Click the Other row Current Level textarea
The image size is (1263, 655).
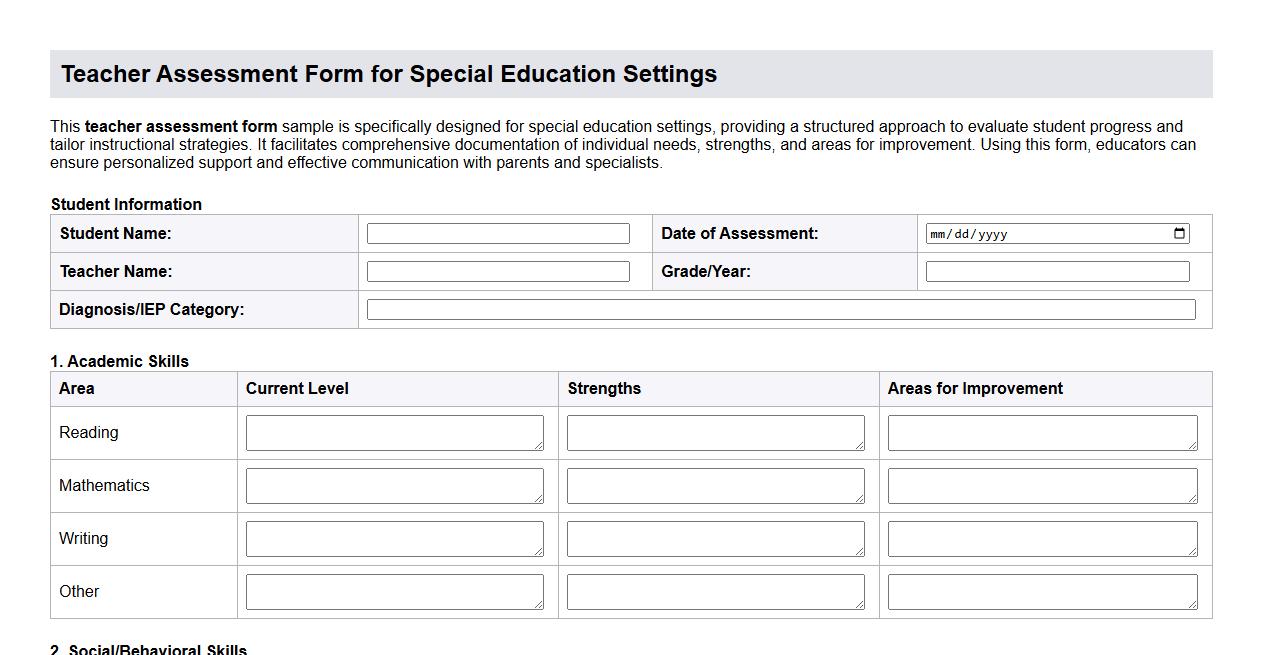(x=393, y=591)
